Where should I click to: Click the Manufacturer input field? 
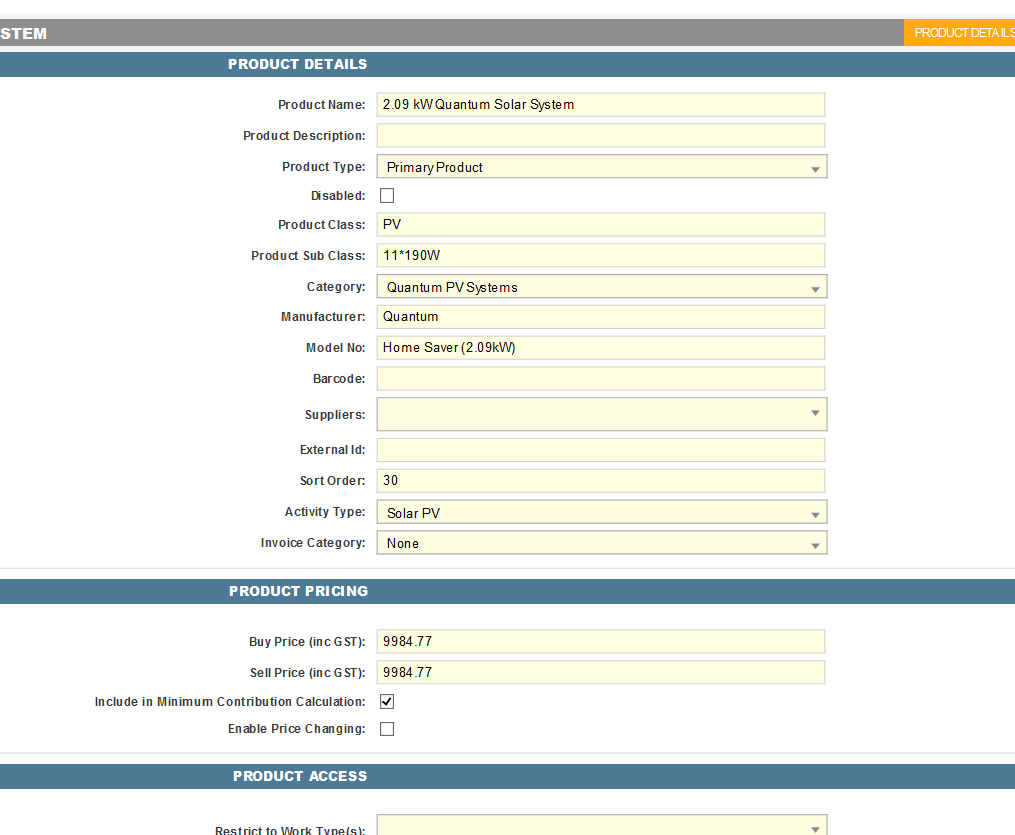click(600, 317)
